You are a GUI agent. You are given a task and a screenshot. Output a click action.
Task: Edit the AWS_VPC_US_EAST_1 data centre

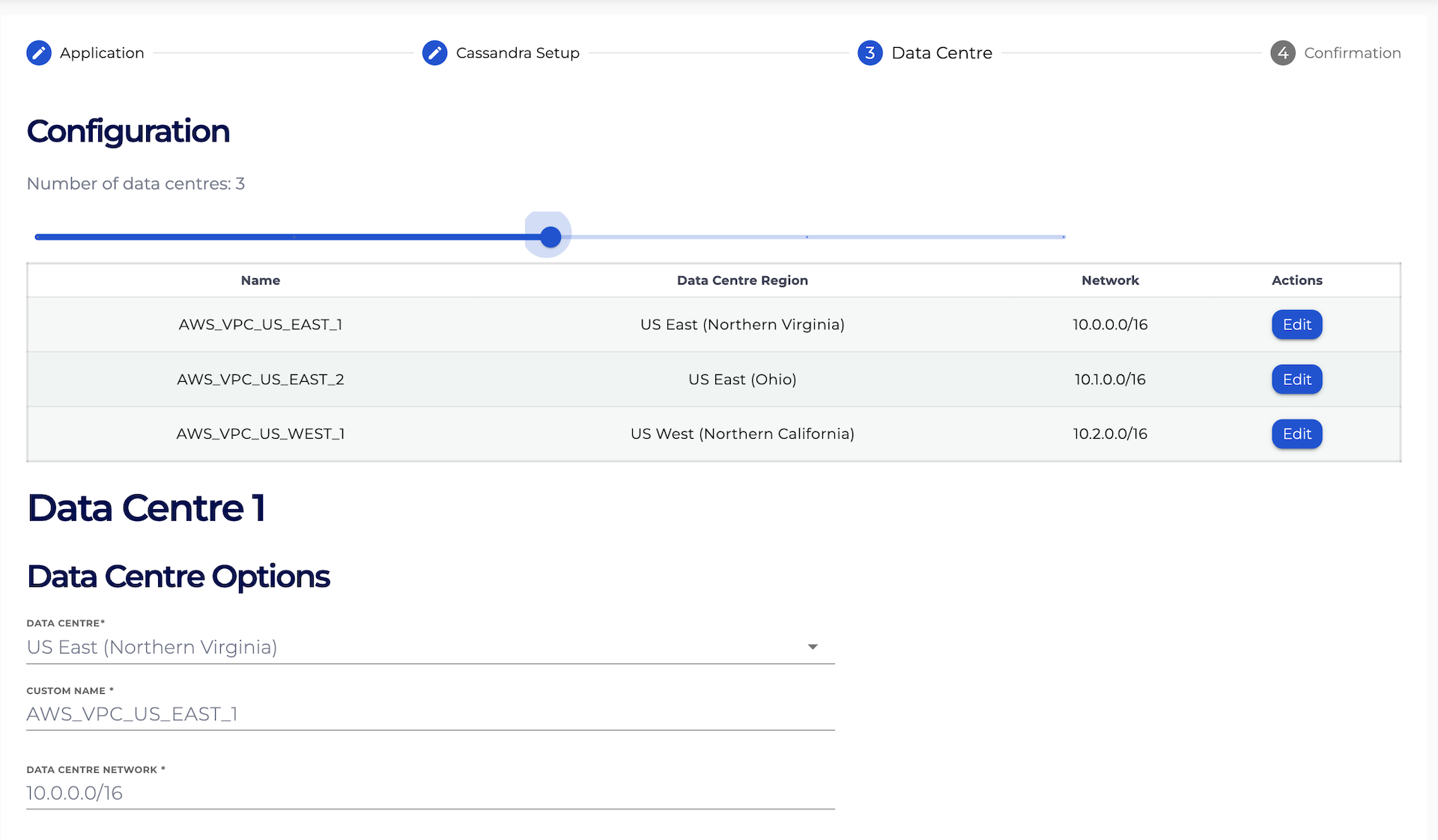tap(1296, 325)
